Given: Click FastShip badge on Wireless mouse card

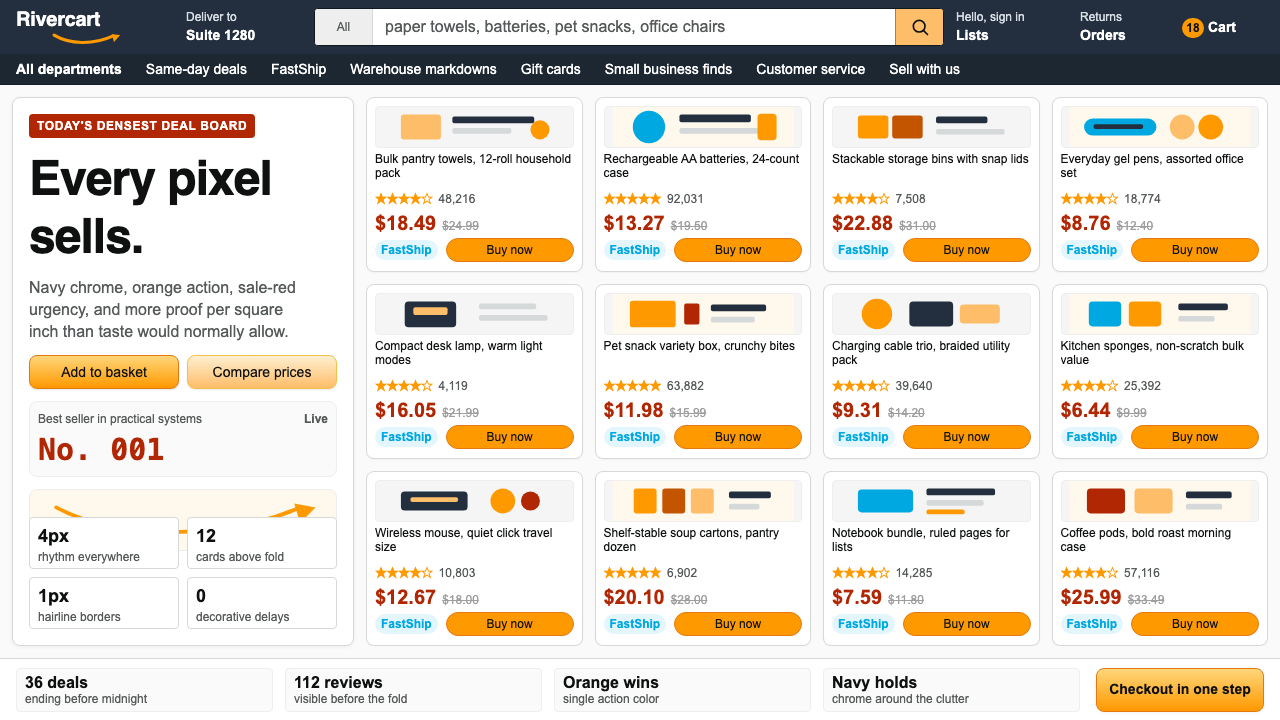Looking at the screenshot, I should pos(406,624).
